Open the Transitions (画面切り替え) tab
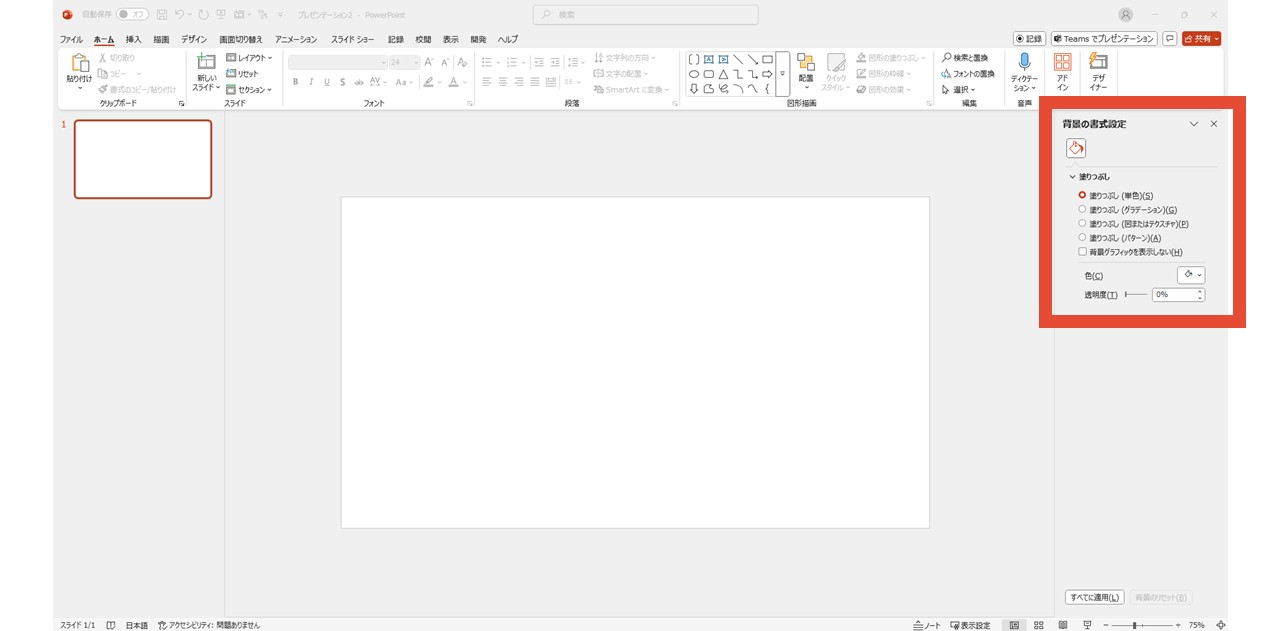Screen dimensions: 1280x631 (x=241, y=39)
